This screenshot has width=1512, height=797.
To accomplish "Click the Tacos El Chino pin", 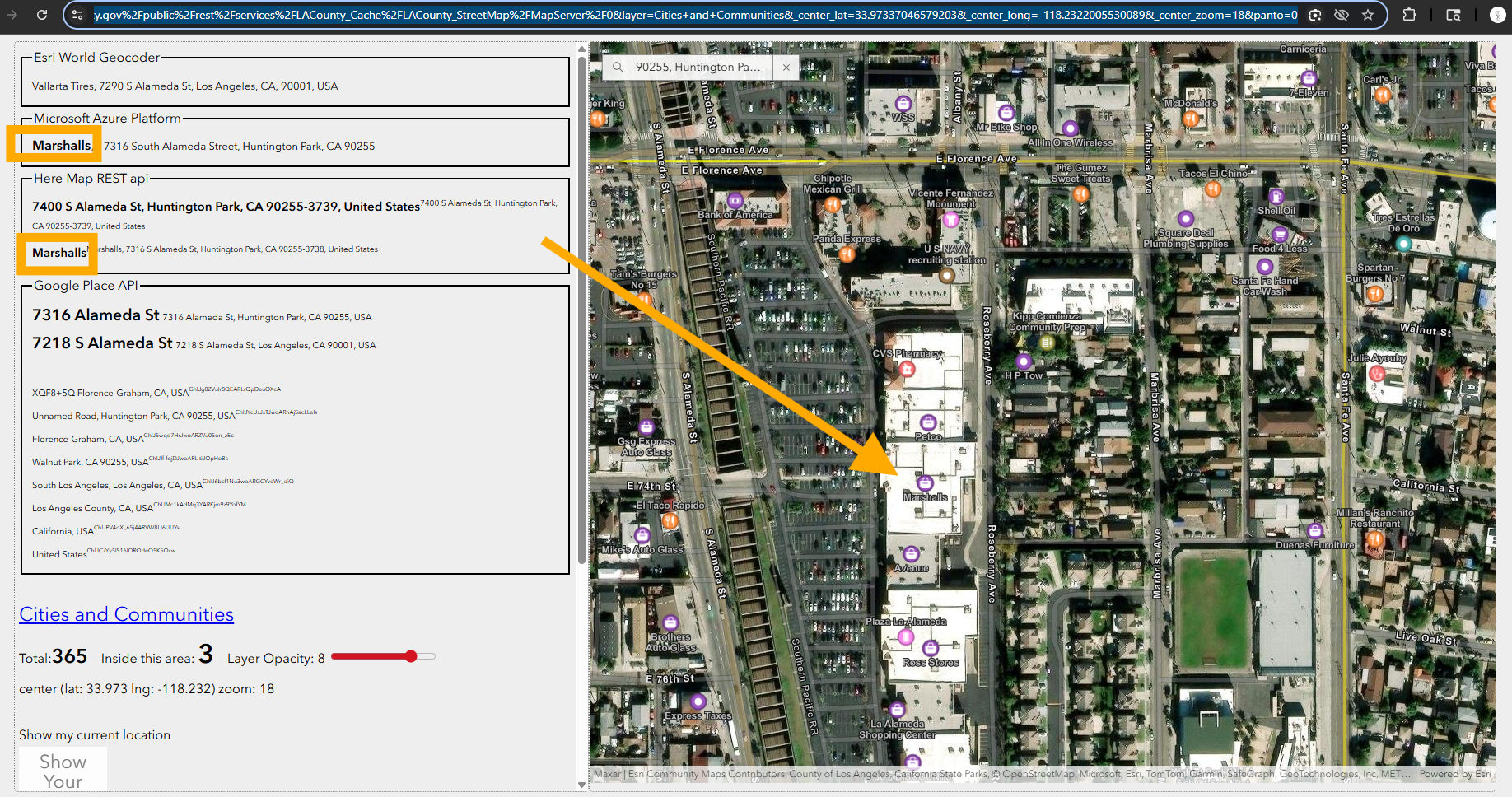I will point(1213,189).
